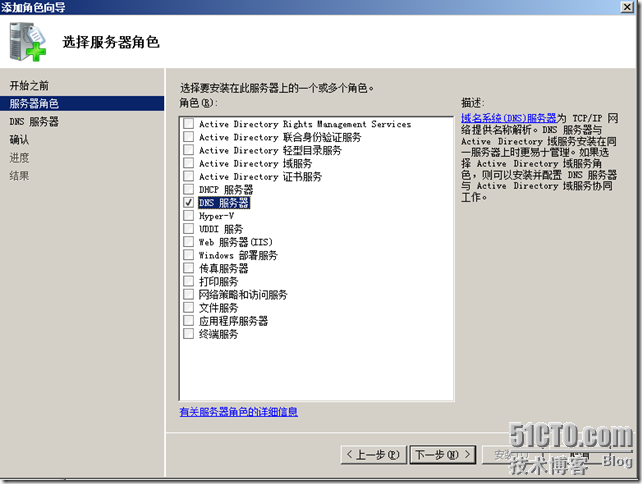This screenshot has height=484, width=642.
Task: Enable Active Directory 证书服务 checkbox
Action: (x=188, y=176)
